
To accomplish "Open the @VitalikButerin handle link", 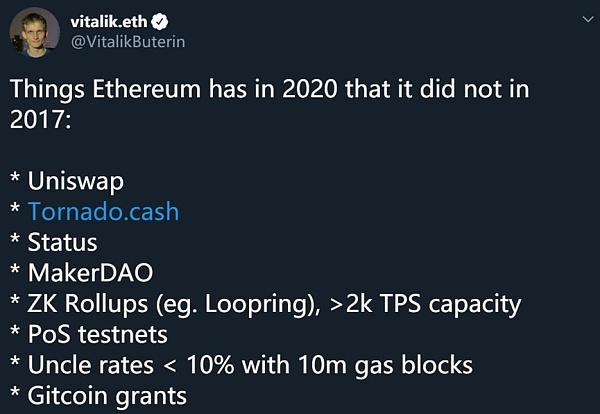I will tap(127, 42).
